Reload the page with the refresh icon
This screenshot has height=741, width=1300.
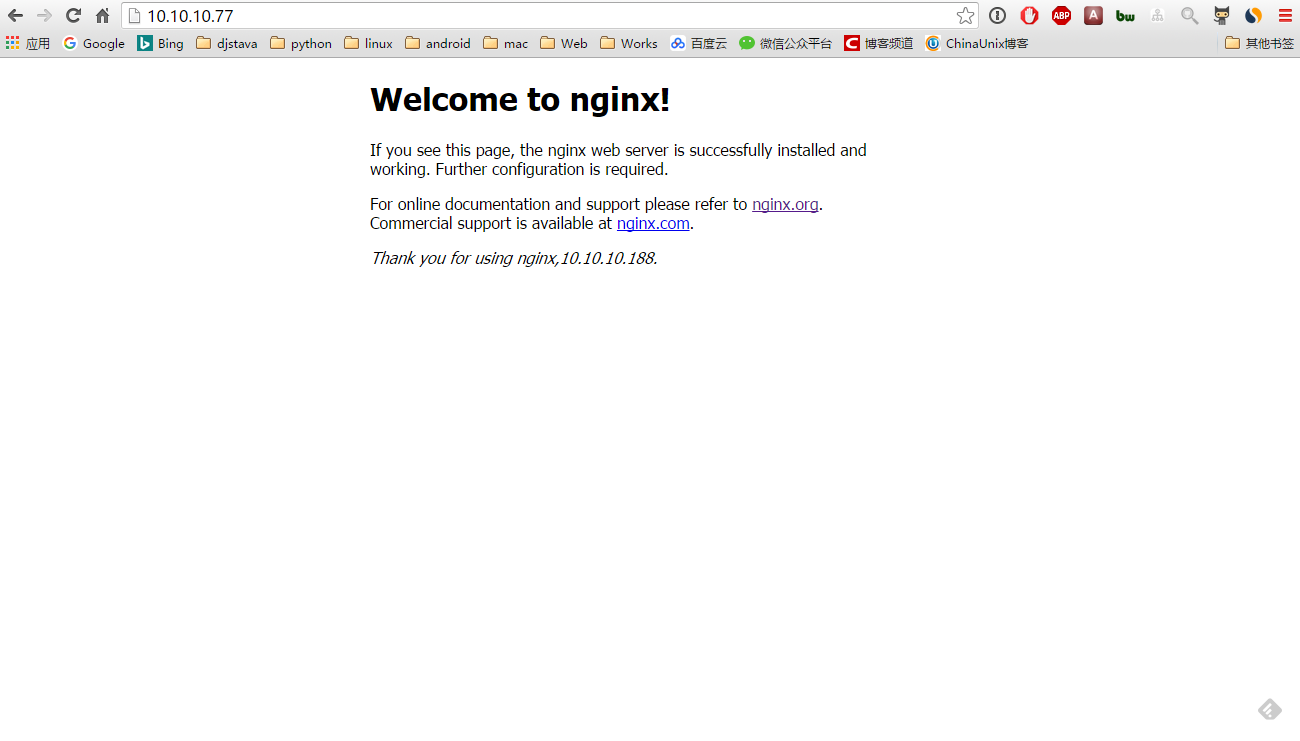pyautogui.click(x=73, y=15)
